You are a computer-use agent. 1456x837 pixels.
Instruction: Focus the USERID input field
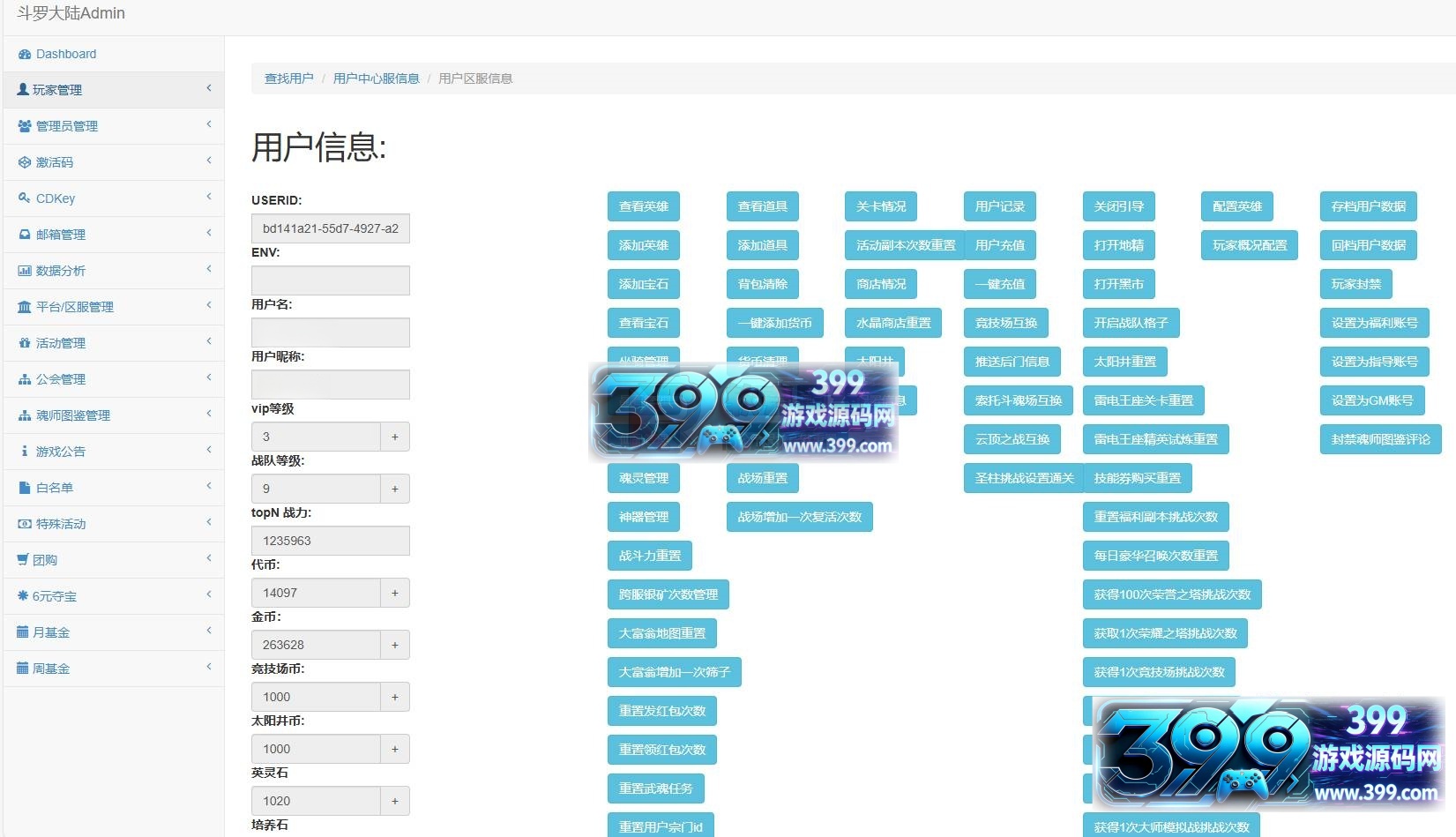(331, 228)
